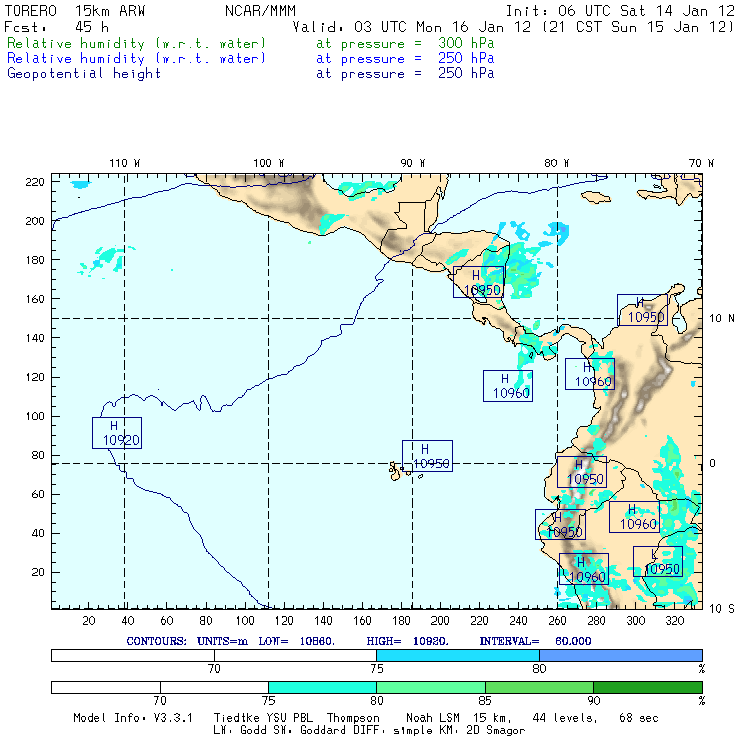Click the "Tiedtke YSU PBL" scheme text
740x740 pixels.
[x=263, y=718]
